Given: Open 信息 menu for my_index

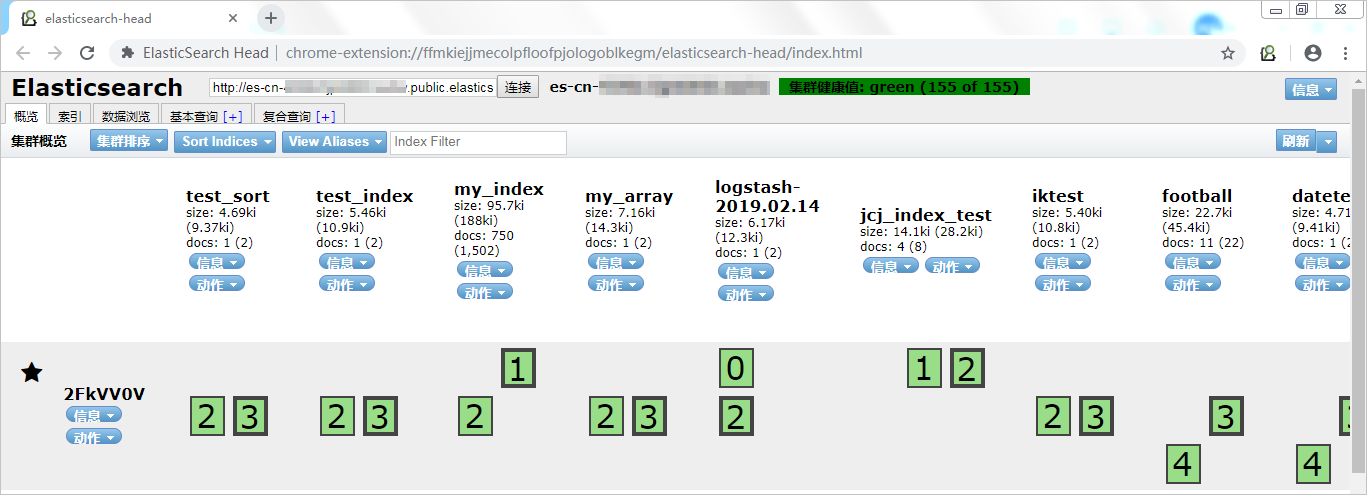Looking at the screenshot, I should 485,270.
